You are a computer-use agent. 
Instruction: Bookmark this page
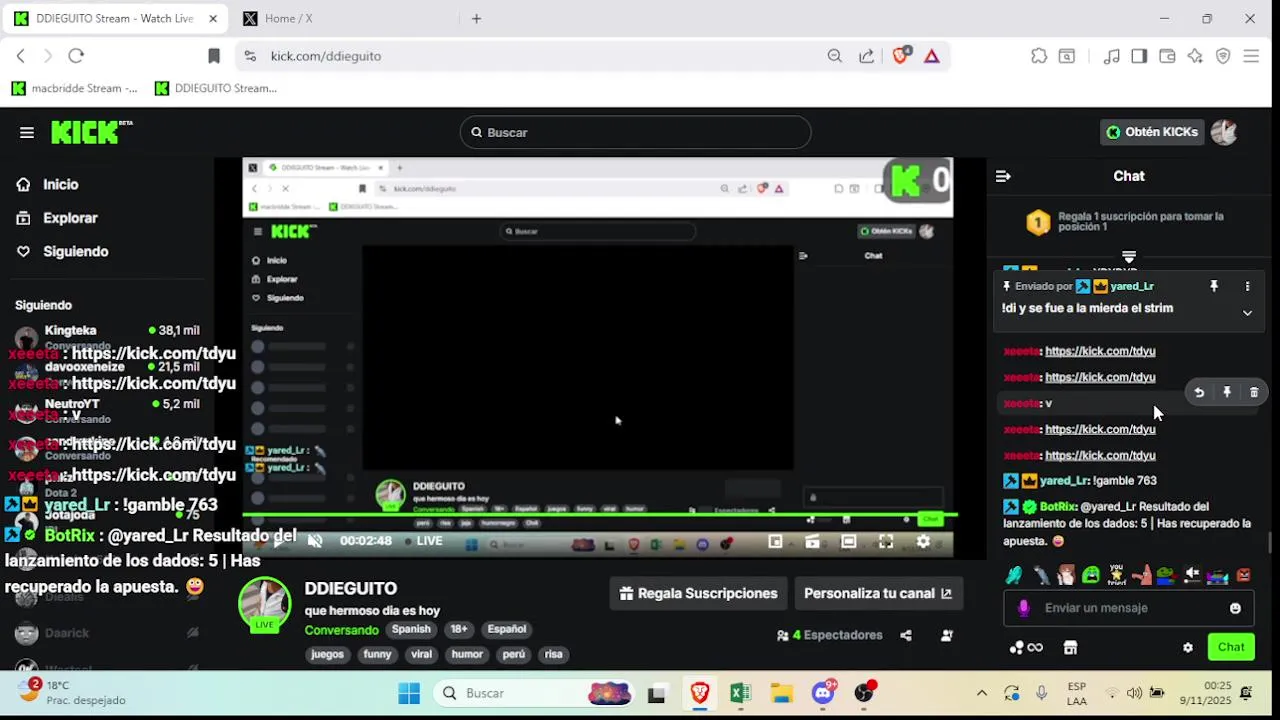pos(214,56)
